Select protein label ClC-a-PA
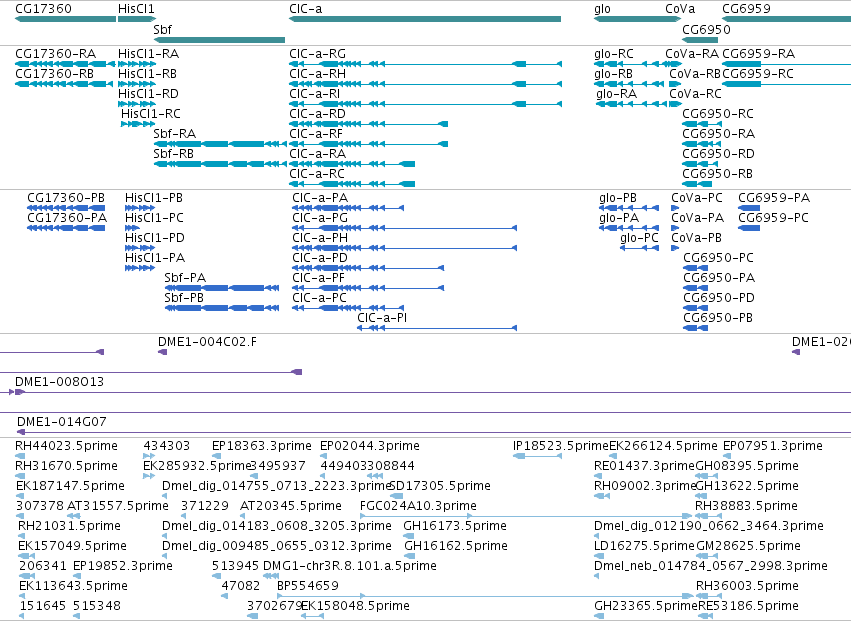851x621 pixels. point(320,198)
